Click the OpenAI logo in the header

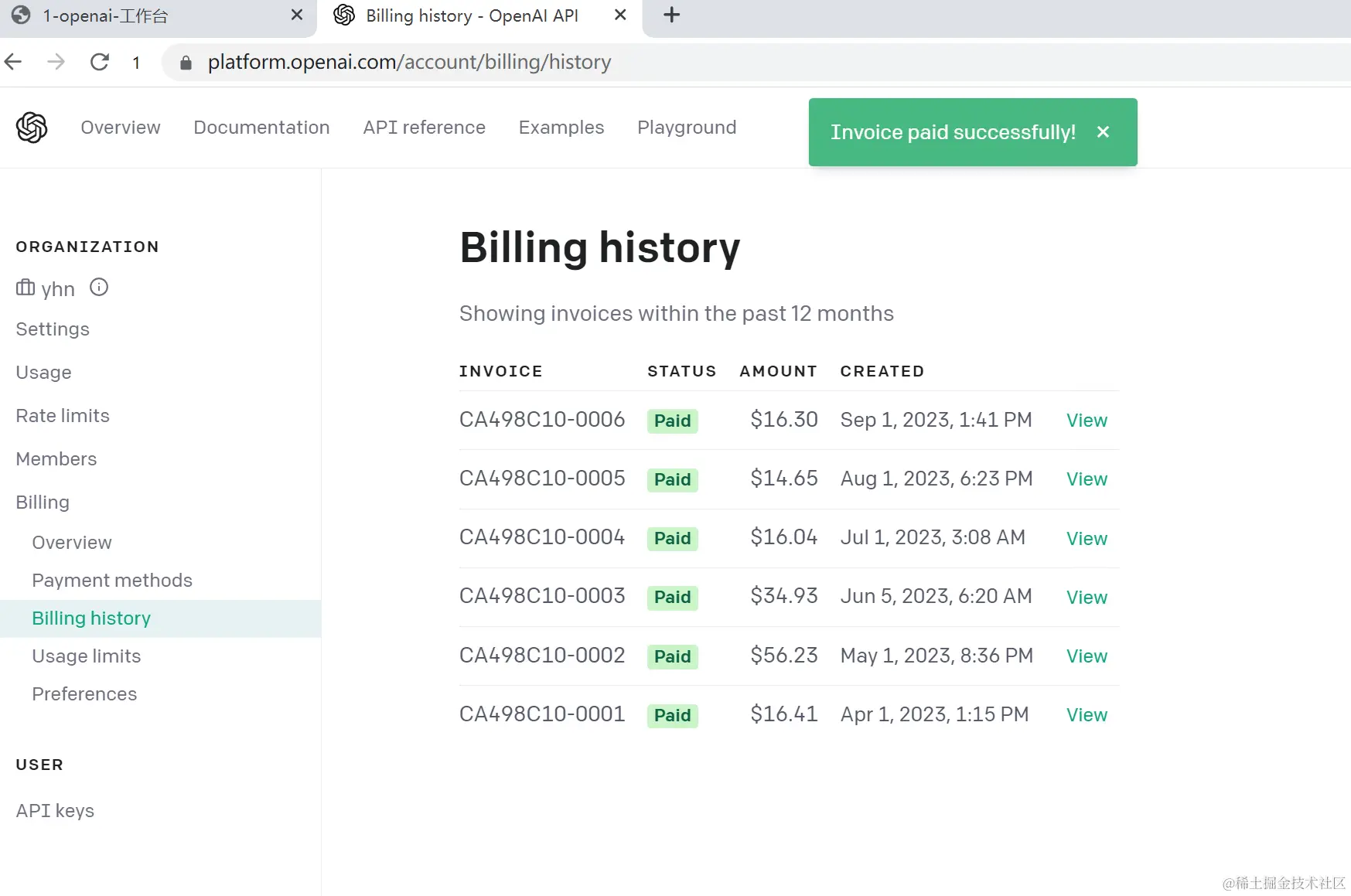32,128
